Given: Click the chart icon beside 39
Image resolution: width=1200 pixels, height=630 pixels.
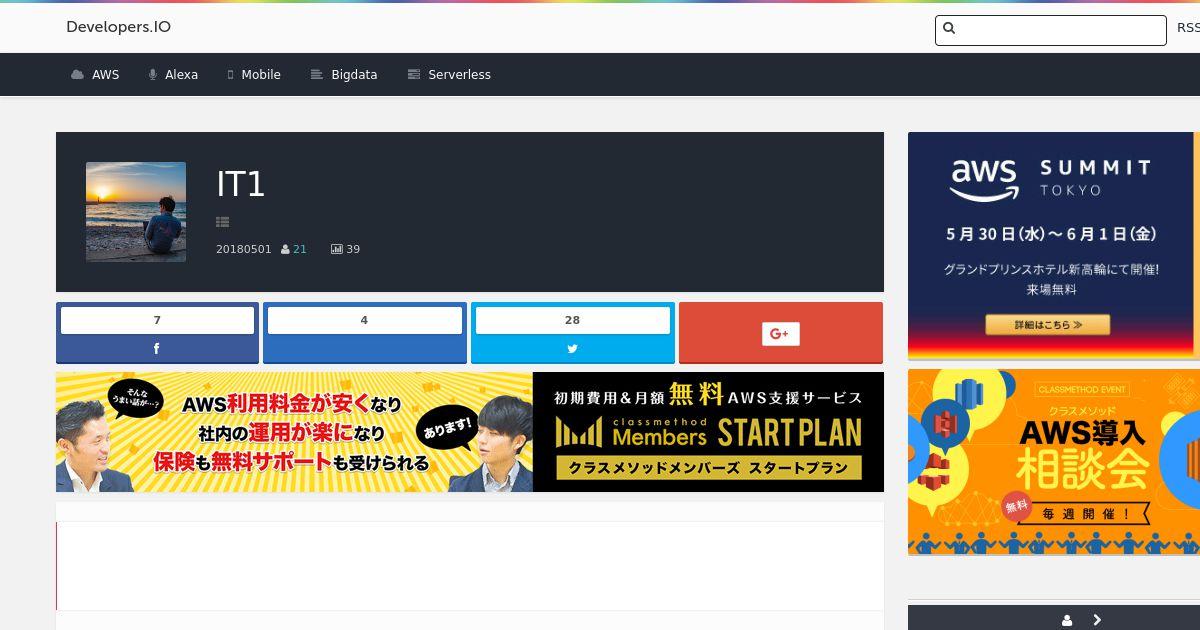Looking at the screenshot, I should click(x=336, y=249).
